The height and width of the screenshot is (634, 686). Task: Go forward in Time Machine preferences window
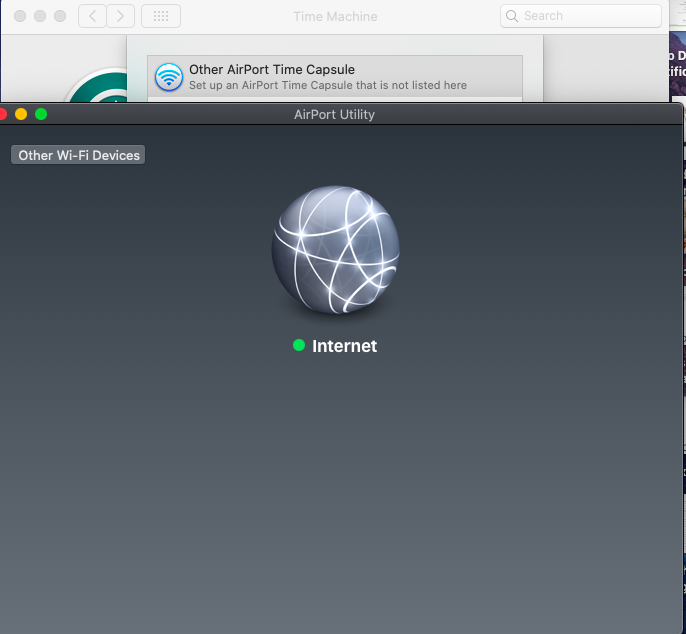(120, 16)
